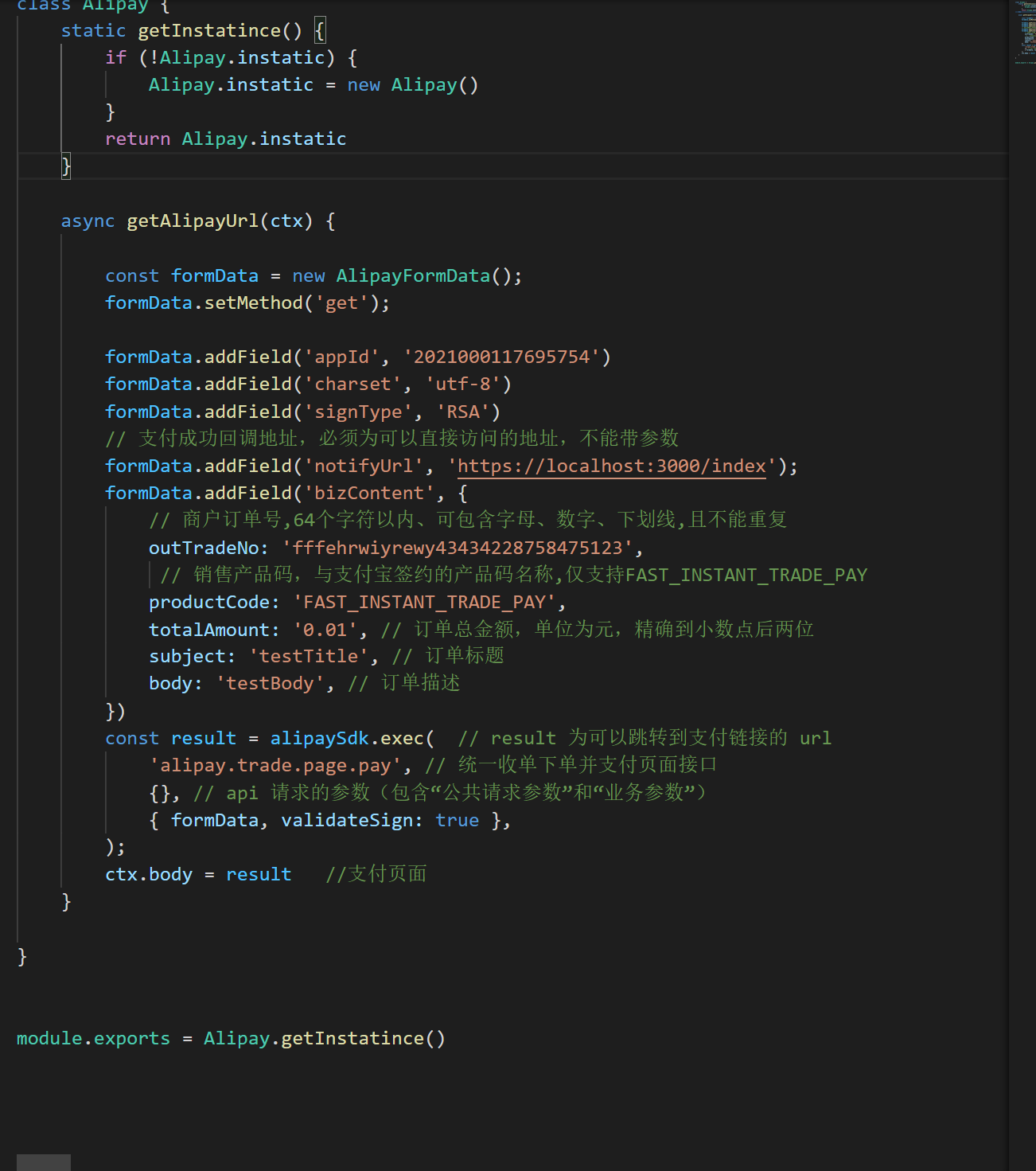
Task: Click the 'testBody' string
Action: pos(270,683)
